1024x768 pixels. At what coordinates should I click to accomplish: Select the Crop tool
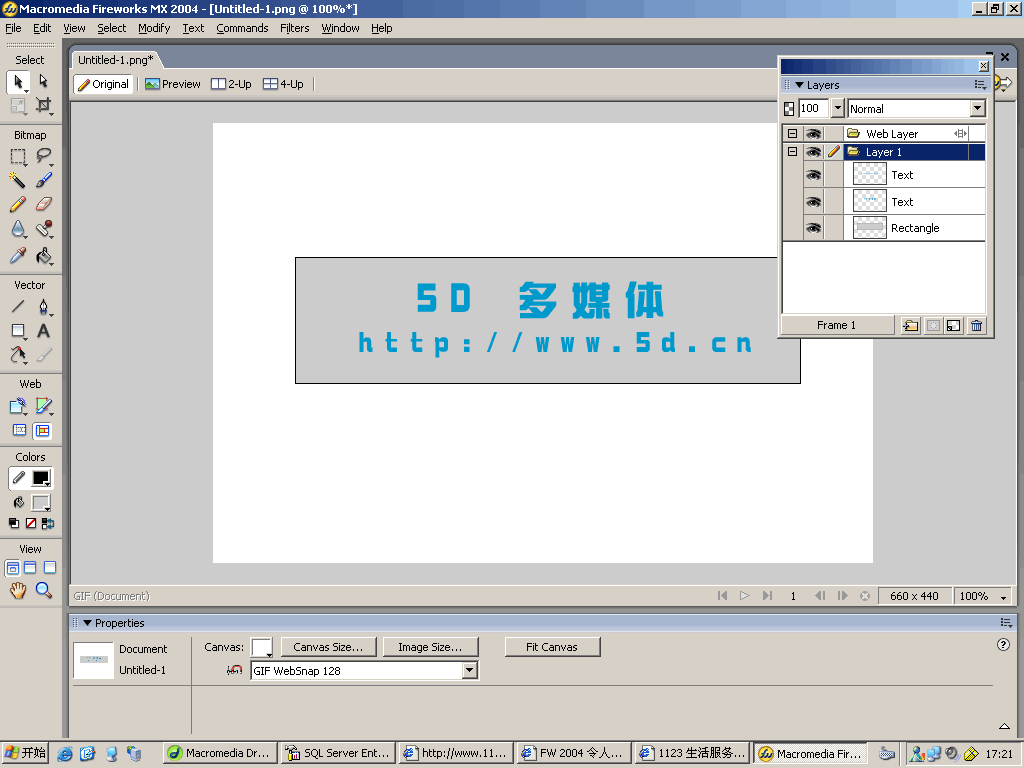pyautogui.click(x=43, y=105)
